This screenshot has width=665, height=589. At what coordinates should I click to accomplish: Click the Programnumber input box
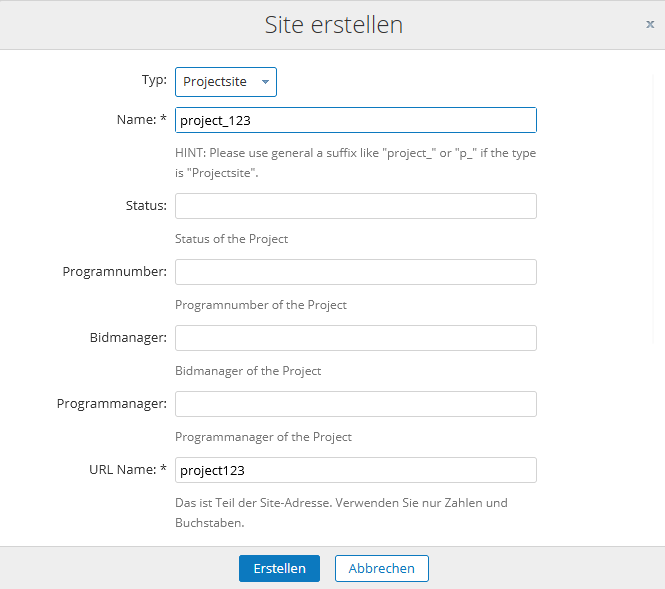355,272
